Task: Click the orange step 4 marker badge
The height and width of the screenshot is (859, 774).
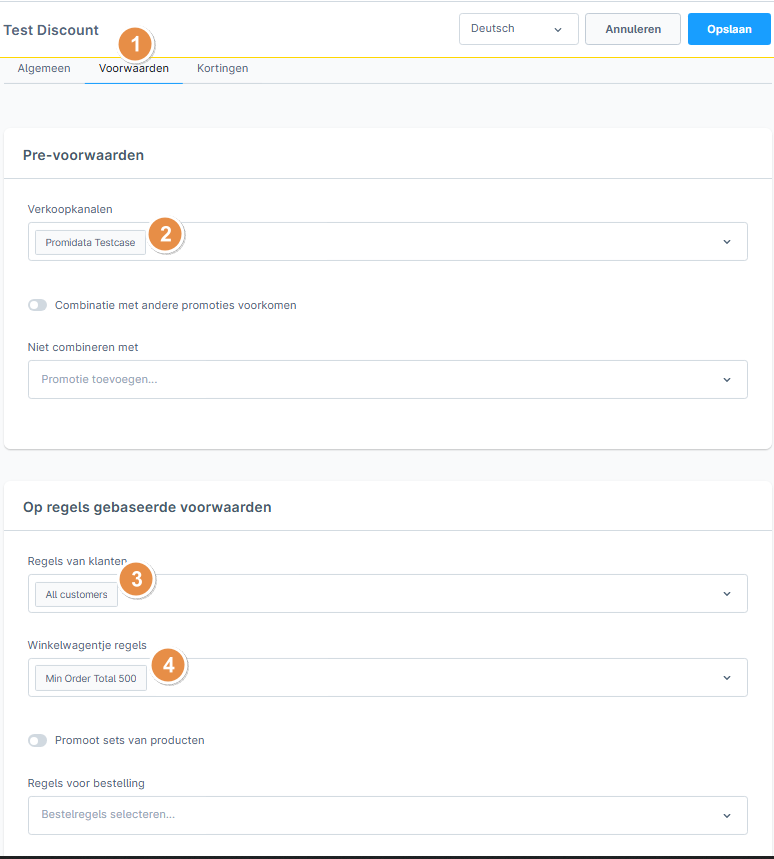Action: point(169,665)
